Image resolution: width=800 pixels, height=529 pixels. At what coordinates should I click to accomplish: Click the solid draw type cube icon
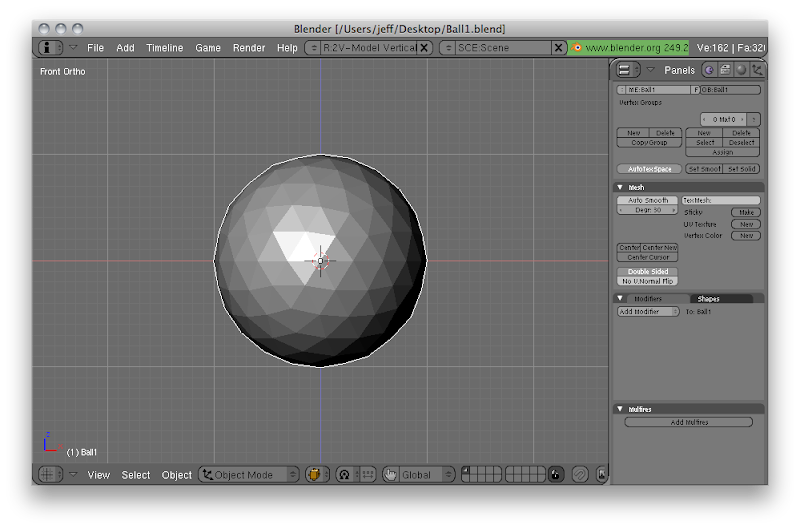[317, 475]
